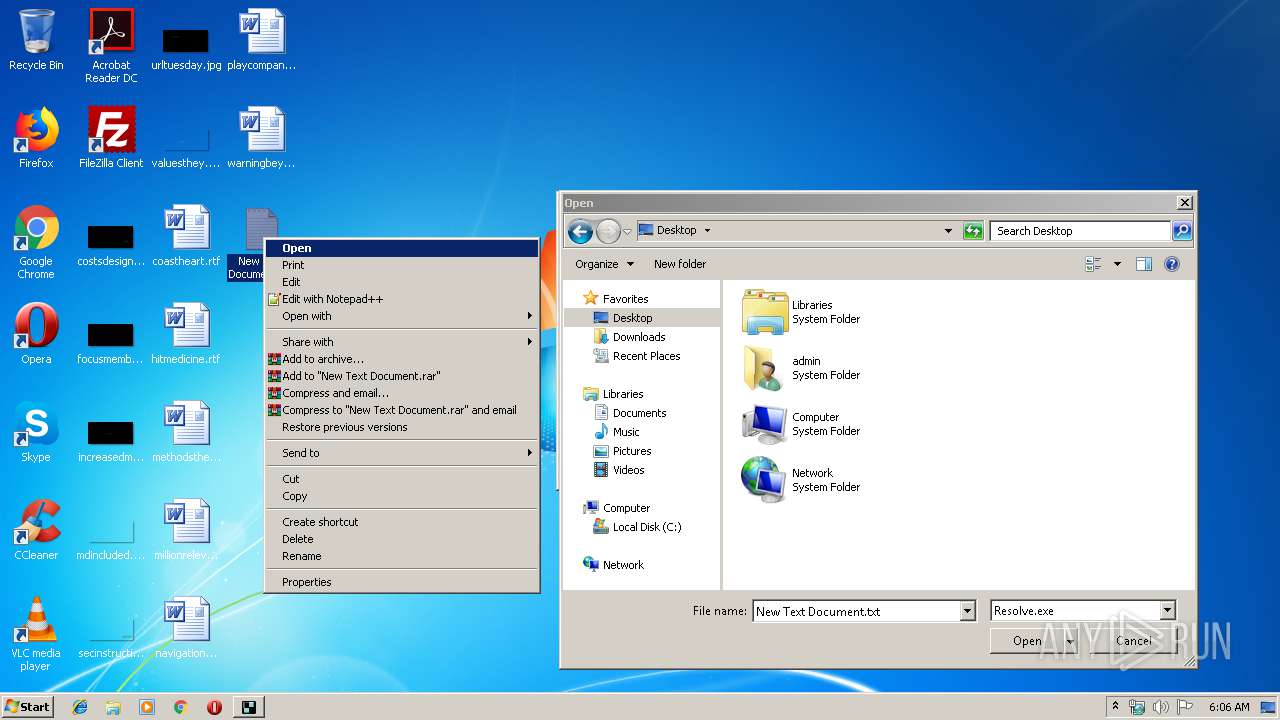This screenshot has width=1280, height=720.
Task: Open the Organize dropdown menu
Action: 604,264
